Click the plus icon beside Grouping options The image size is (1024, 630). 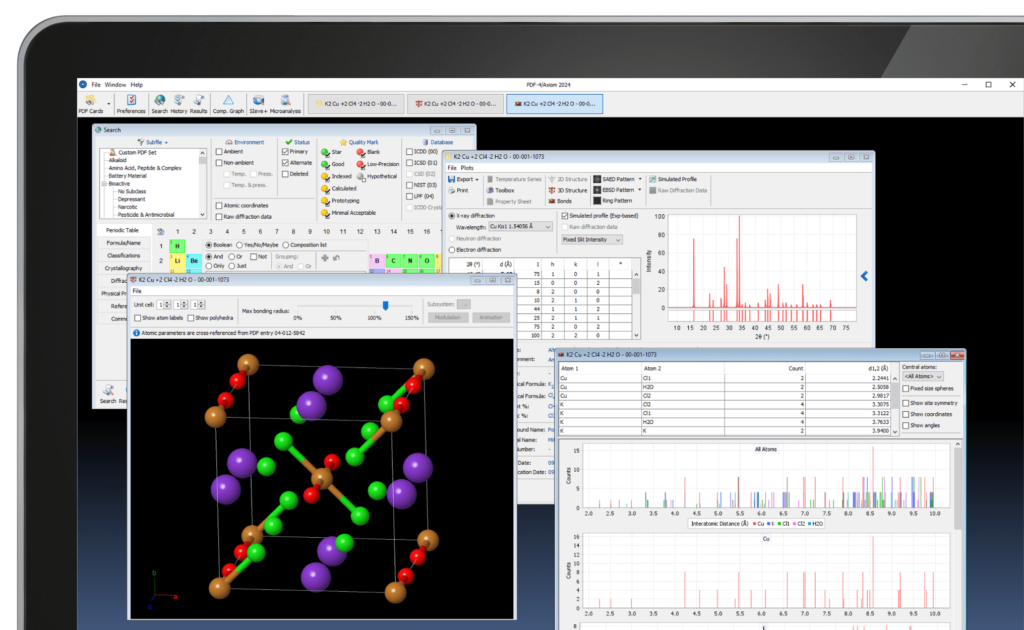(325, 258)
